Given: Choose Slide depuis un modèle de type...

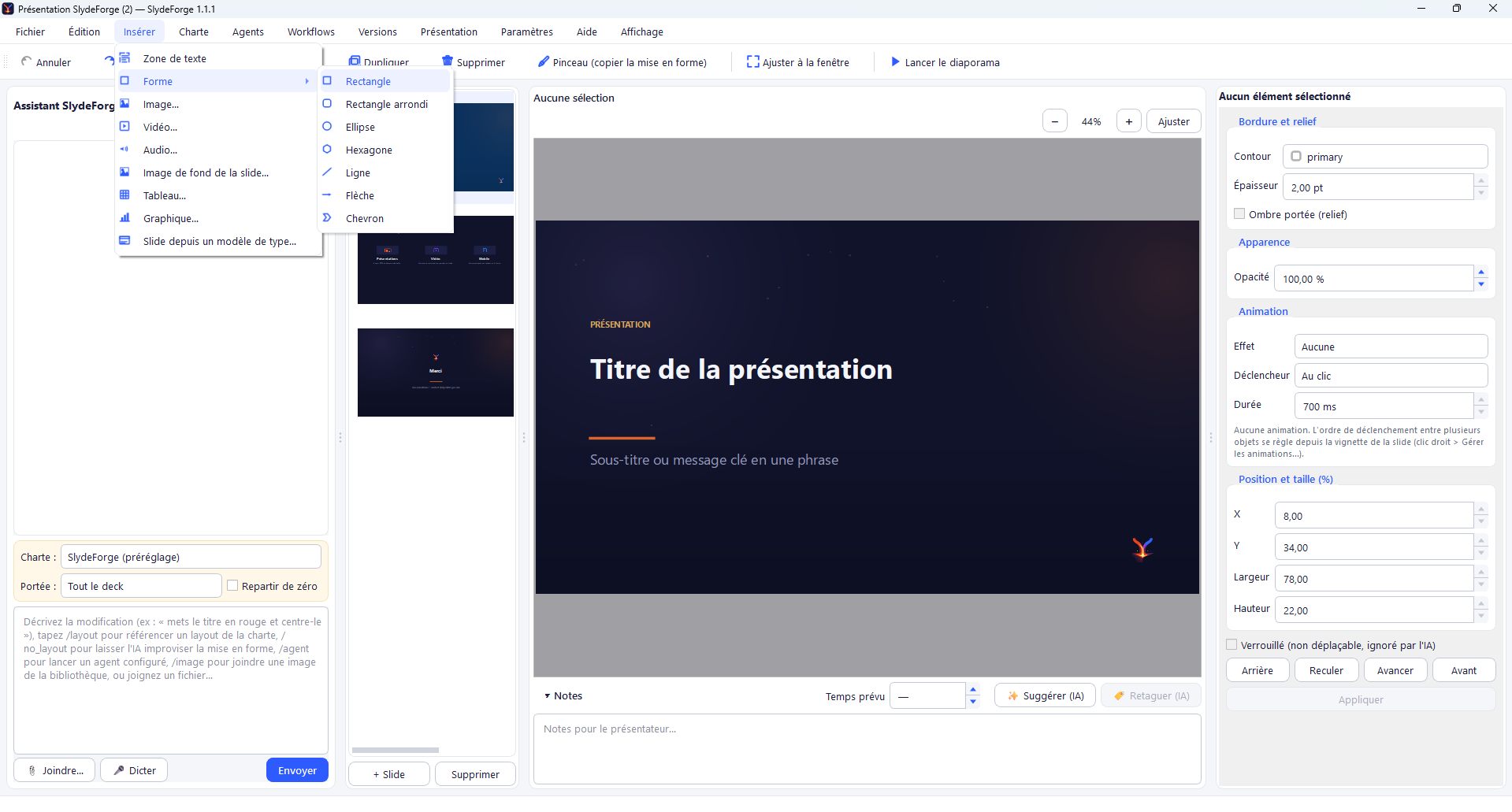Looking at the screenshot, I should 219,241.
